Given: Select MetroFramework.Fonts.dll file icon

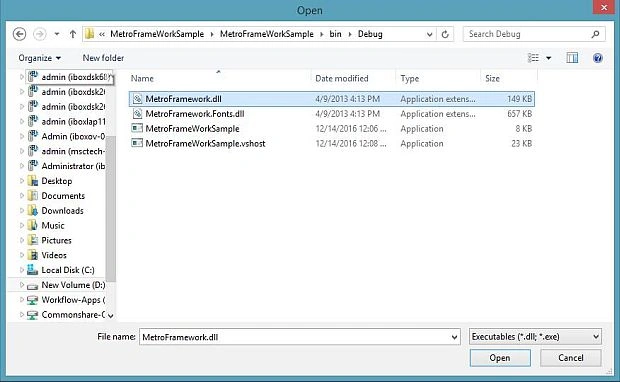Looking at the screenshot, I should pos(137,114).
